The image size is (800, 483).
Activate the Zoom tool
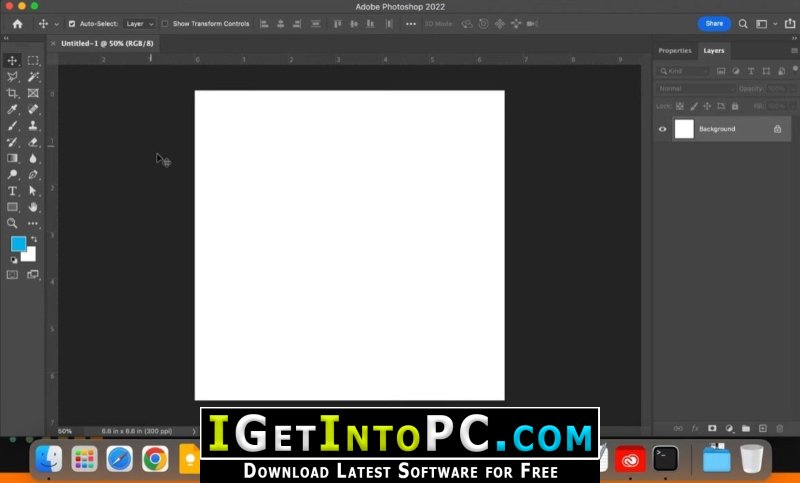coord(12,223)
